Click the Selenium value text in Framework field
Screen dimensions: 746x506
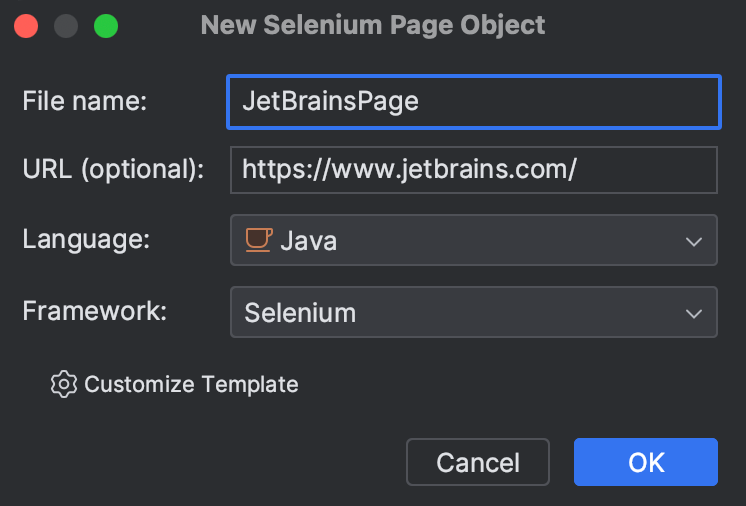[x=300, y=313]
